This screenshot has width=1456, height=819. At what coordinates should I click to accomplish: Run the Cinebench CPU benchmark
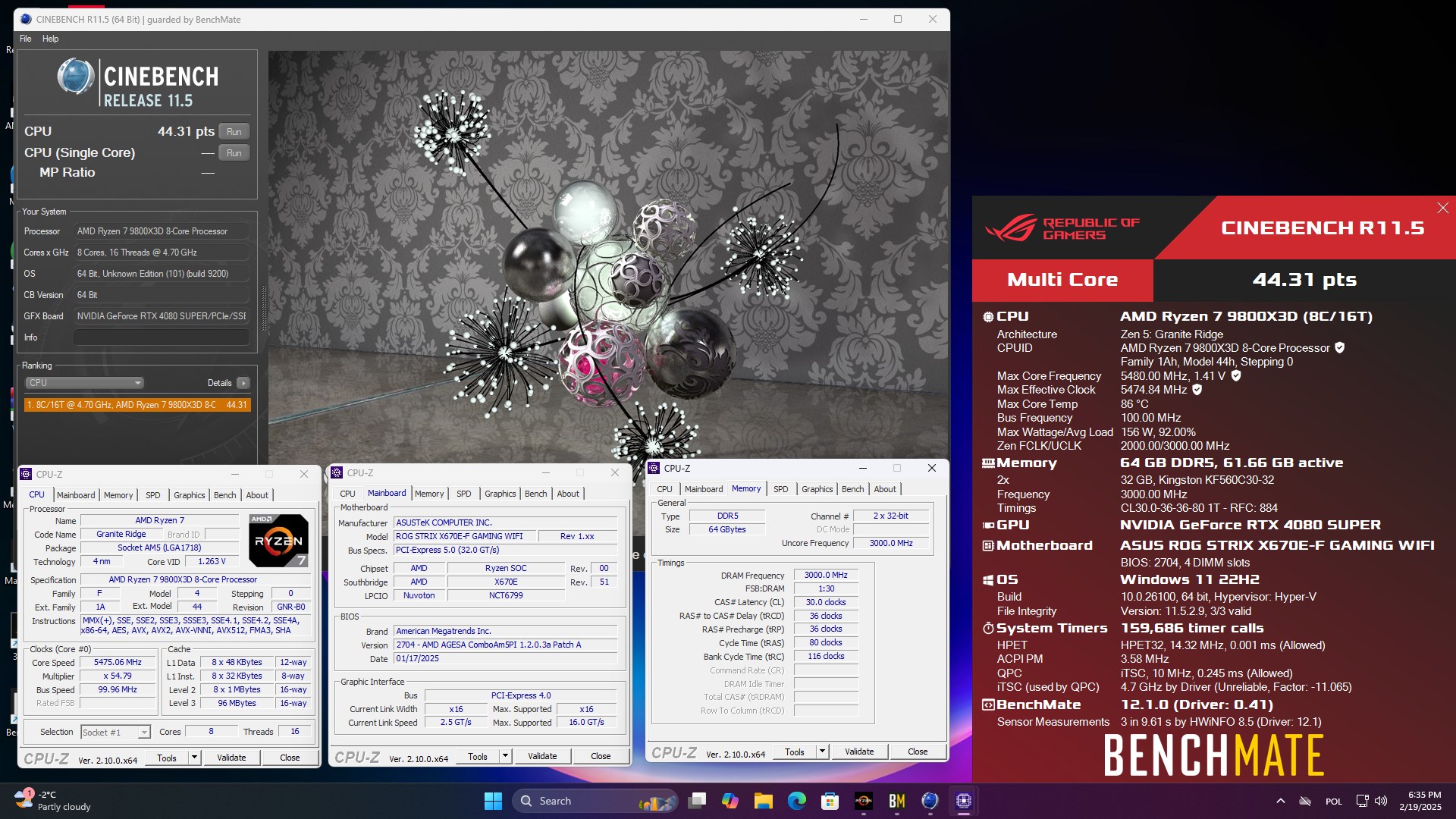pos(234,132)
